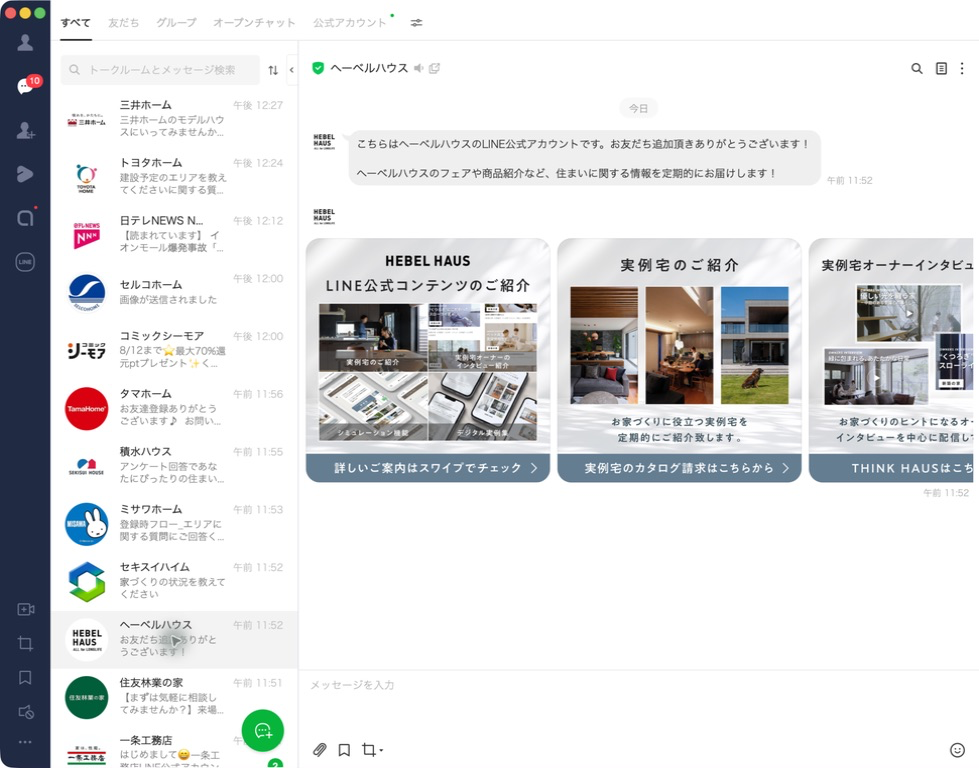Open 実例宅のご紹介 card image
This screenshot has width=979, height=768.
click(x=679, y=346)
